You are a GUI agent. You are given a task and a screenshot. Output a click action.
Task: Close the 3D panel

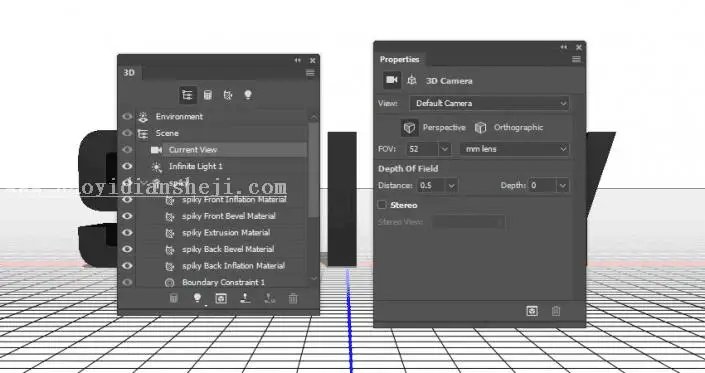click(312, 60)
